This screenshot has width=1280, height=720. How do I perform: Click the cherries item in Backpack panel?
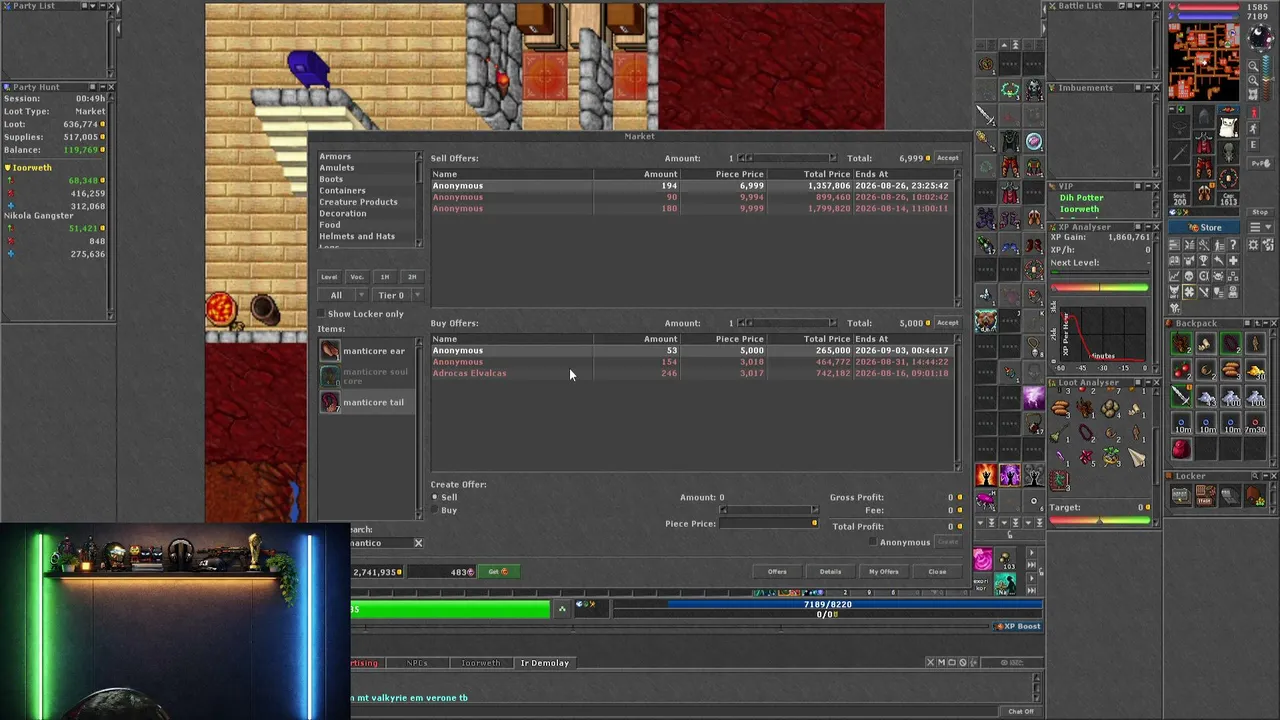pyautogui.click(x=1182, y=371)
